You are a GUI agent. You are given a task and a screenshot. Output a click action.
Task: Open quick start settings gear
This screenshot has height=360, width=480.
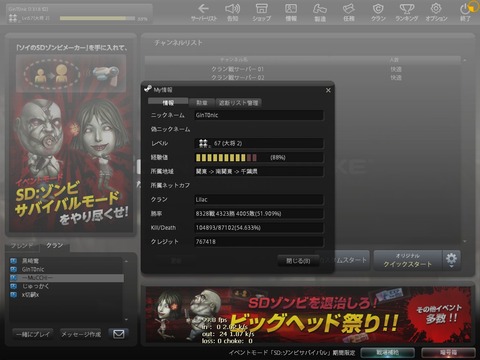tap(451, 260)
